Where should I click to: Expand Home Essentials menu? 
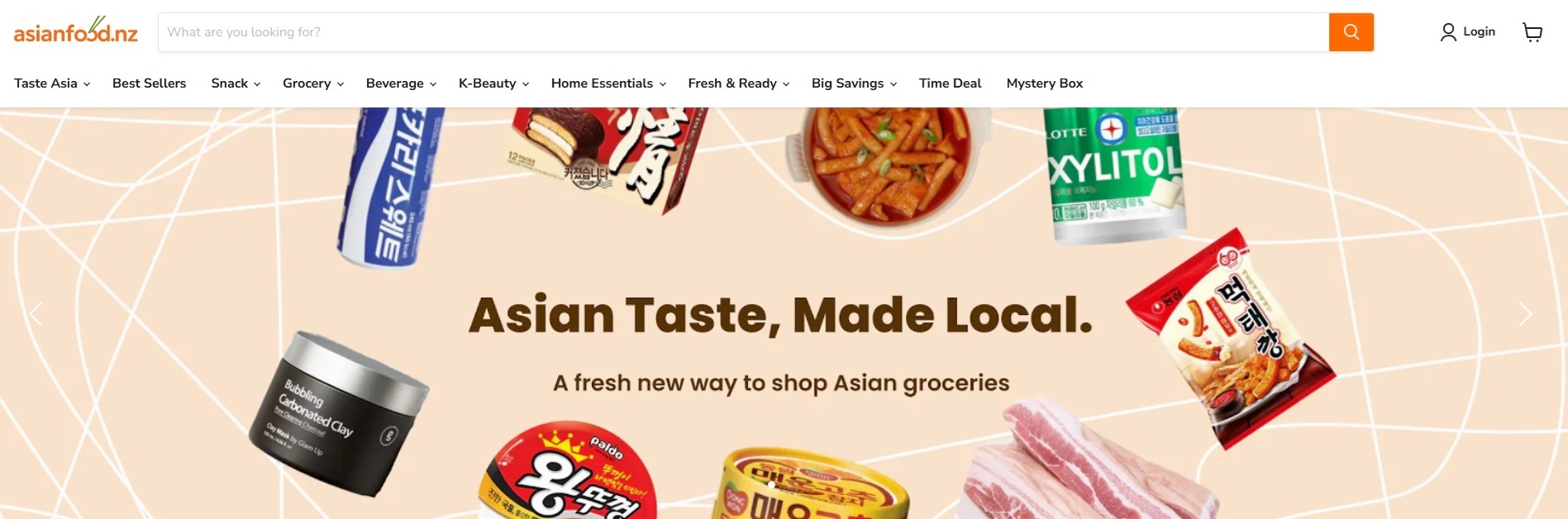point(608,83)
